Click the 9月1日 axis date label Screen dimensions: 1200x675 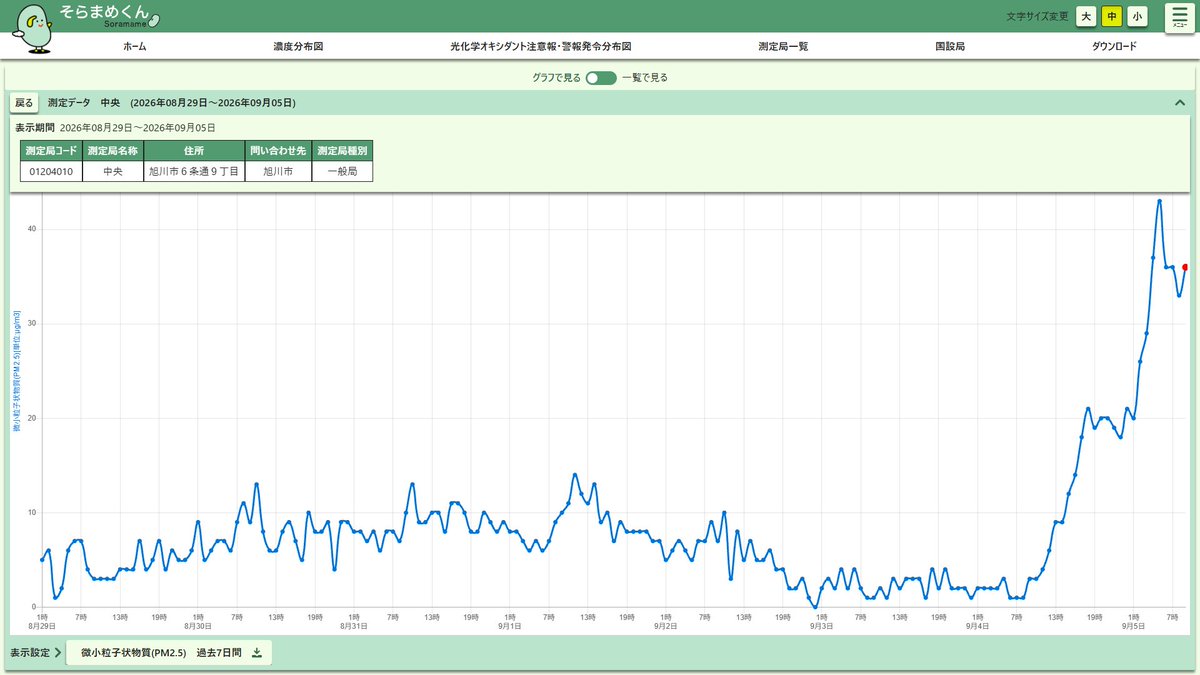[509, 625]
